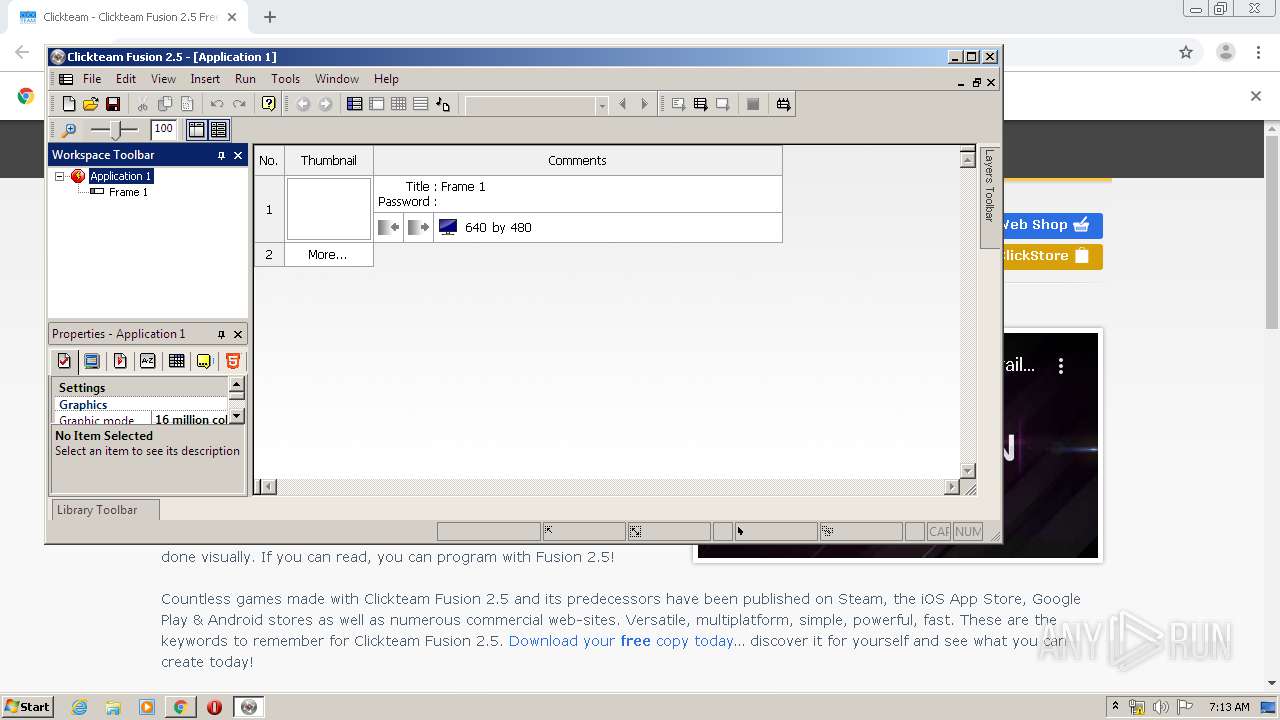Open the File menu
The width and height of the screenshot is (1280, 720).
[x=91, y=79]
